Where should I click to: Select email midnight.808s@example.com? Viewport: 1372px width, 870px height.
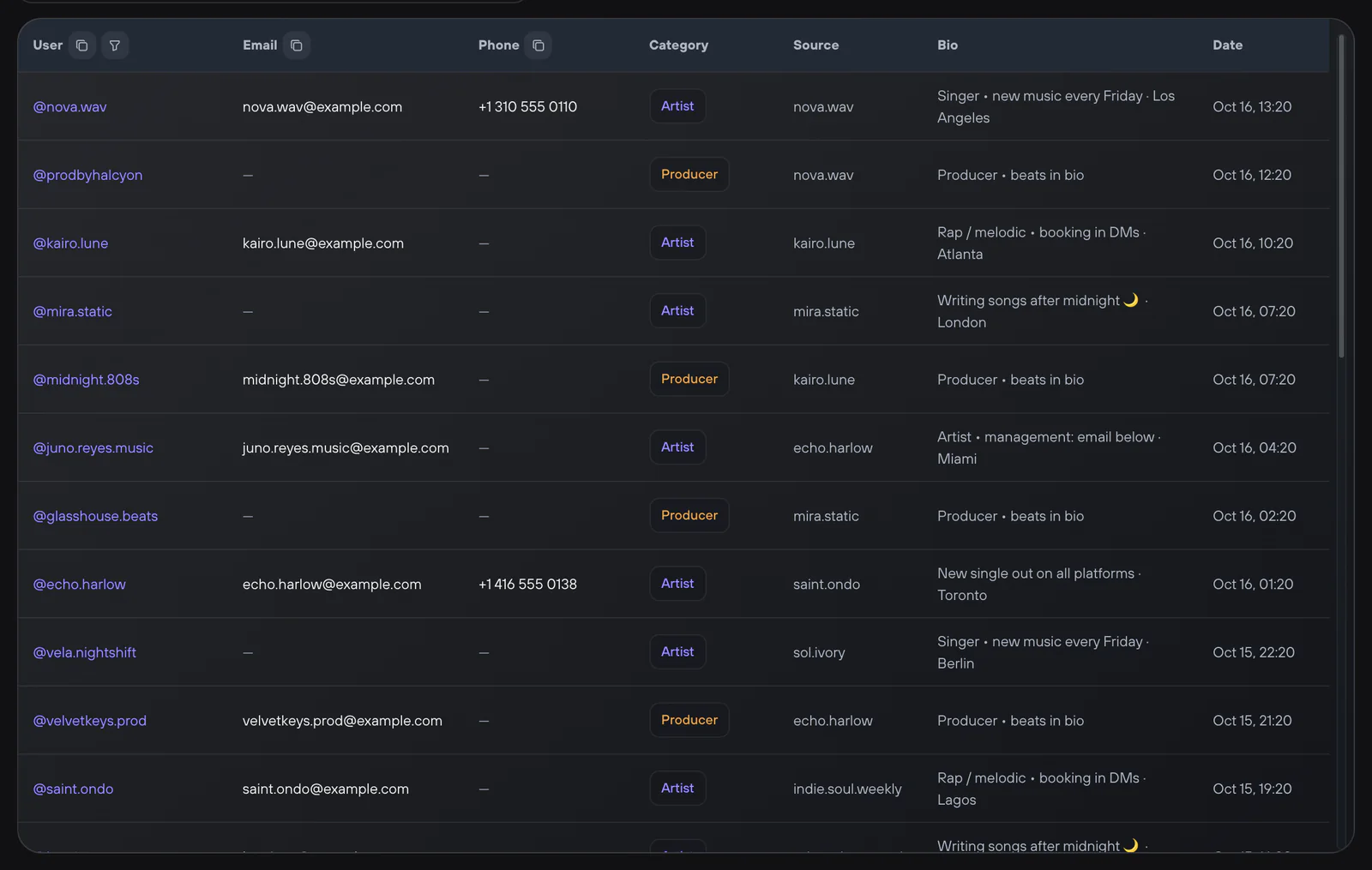pyautogui.click(x=339, y=380)
